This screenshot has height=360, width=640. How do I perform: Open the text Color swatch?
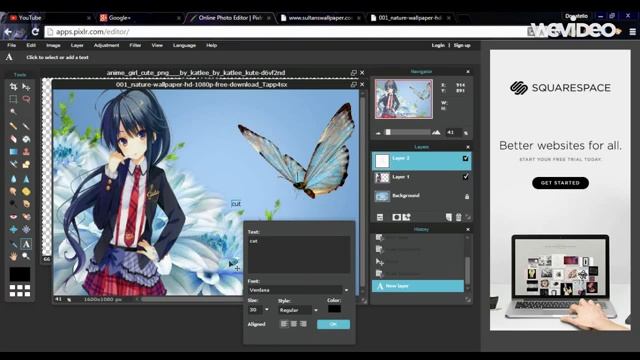click(x=334, y=309)
